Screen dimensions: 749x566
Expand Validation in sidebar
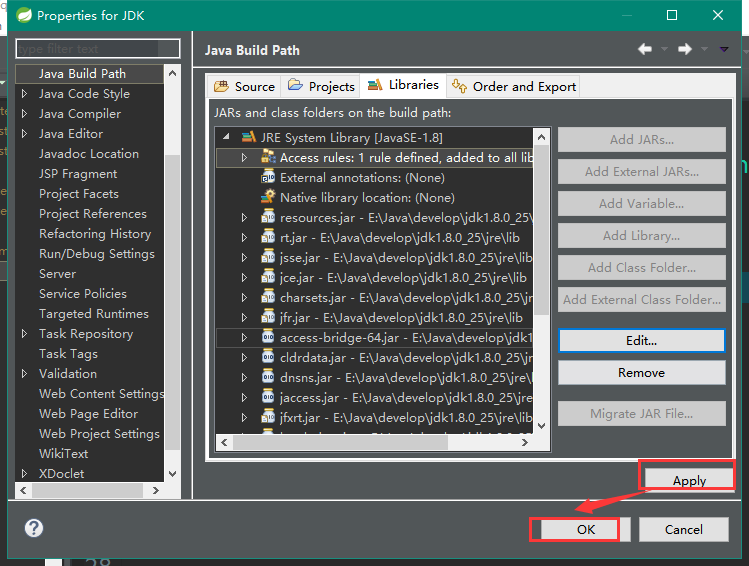pos(24,374)
